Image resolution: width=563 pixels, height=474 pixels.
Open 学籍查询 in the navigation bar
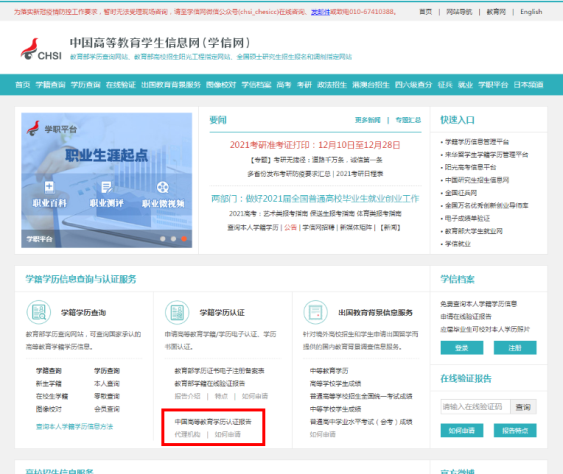coord(50,85)
